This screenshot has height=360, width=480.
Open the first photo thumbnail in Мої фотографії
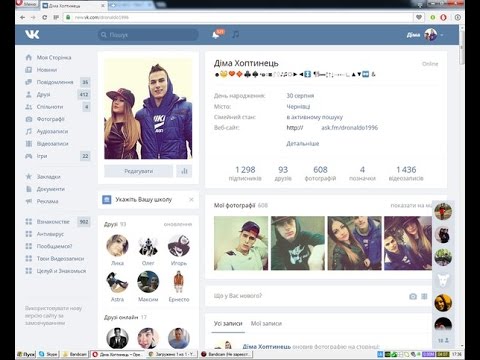[241, 243]
